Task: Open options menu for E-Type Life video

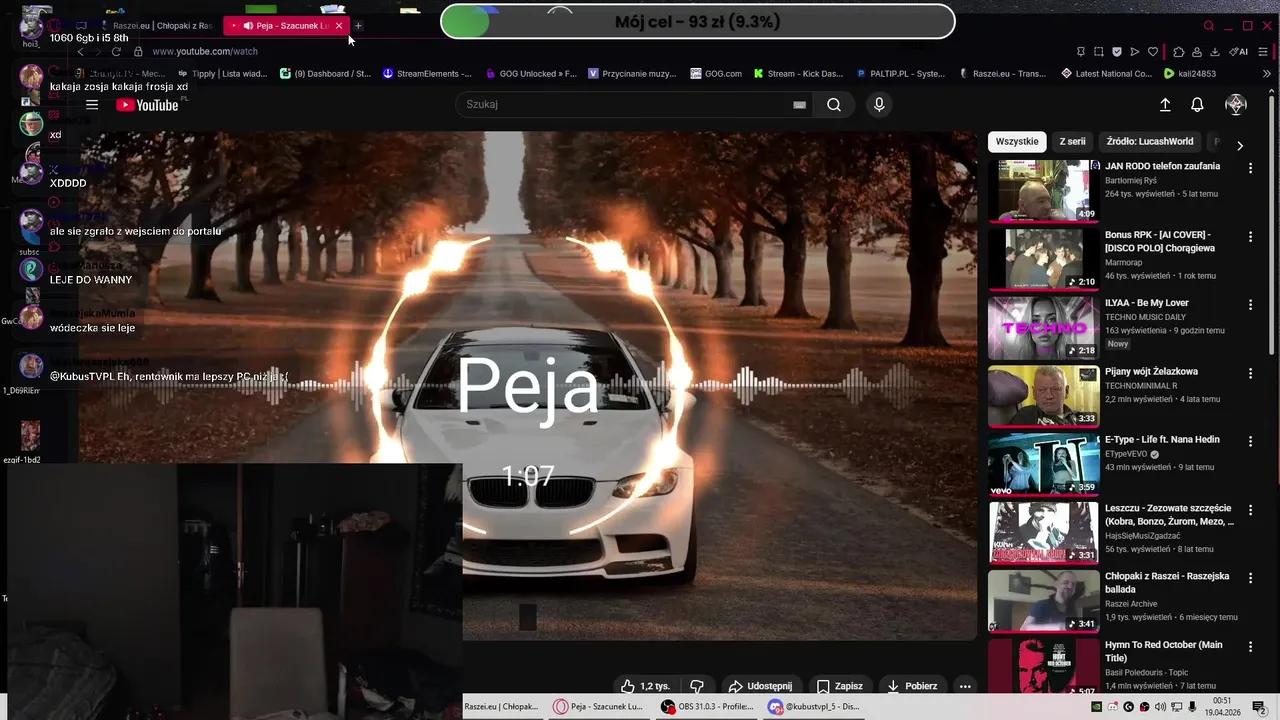Action: 1250,441
